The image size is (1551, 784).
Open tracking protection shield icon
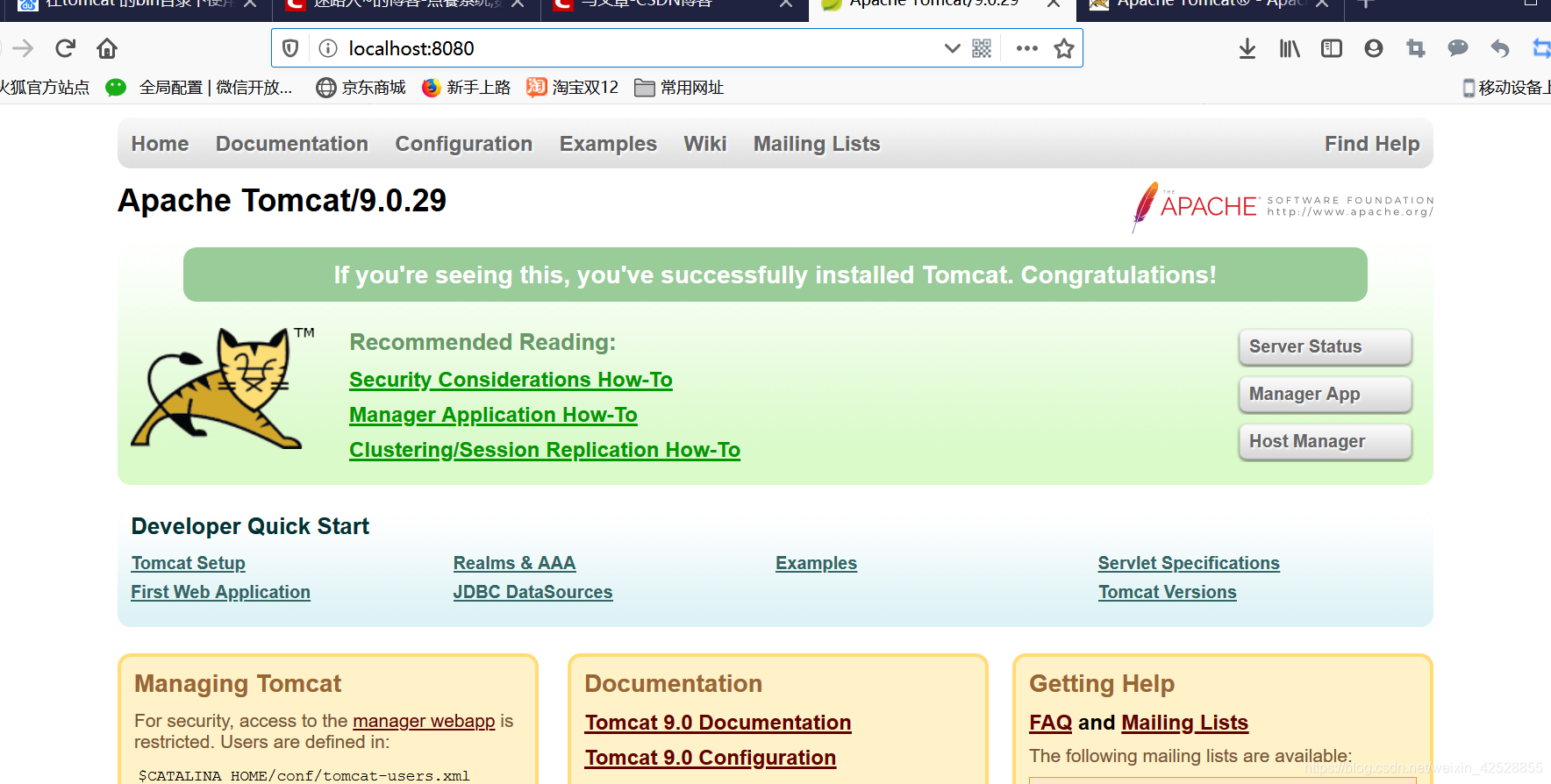click(291, 48)
